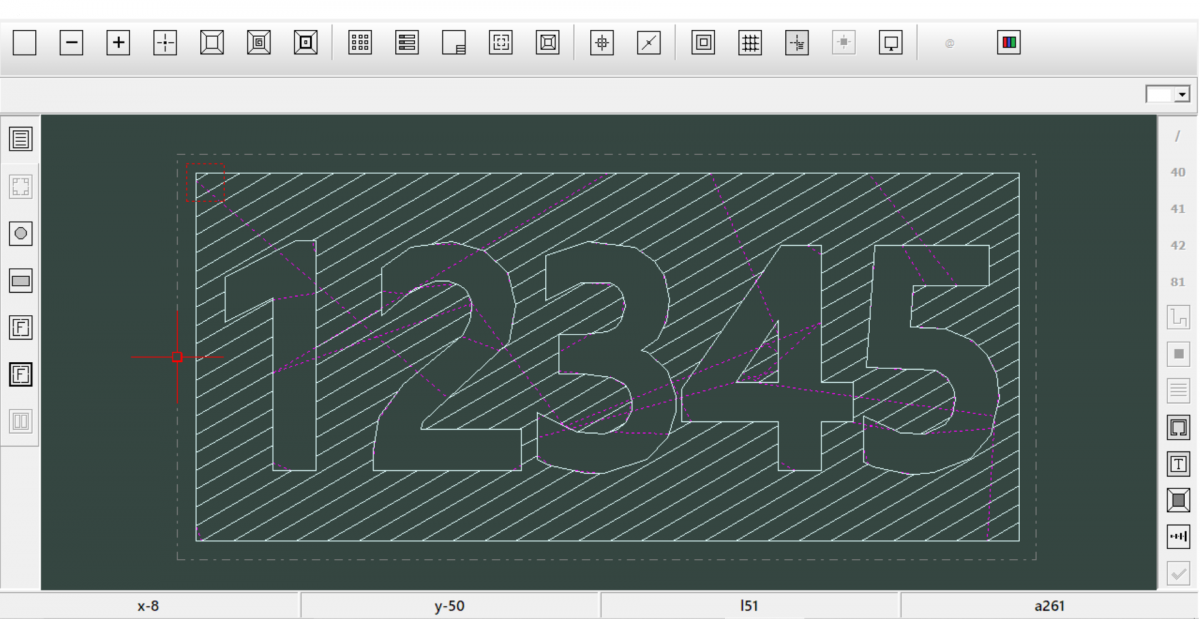1200x619 pixels.
Task: Click the 'a261' angle status field
Action: (x=1049, y=606)
